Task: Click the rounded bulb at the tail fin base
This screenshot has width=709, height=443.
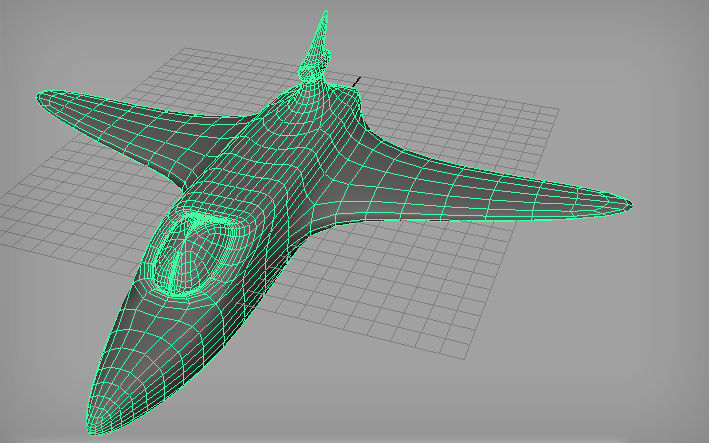Action: coord(312,70)
